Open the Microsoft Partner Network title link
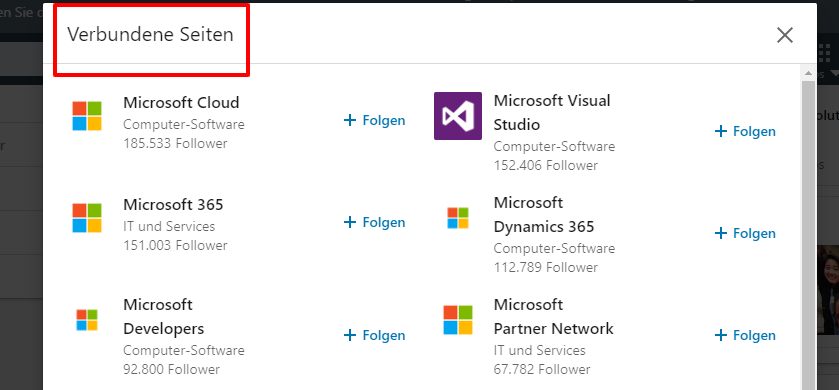This screenshot has height=390, width=839. point(553,316)
